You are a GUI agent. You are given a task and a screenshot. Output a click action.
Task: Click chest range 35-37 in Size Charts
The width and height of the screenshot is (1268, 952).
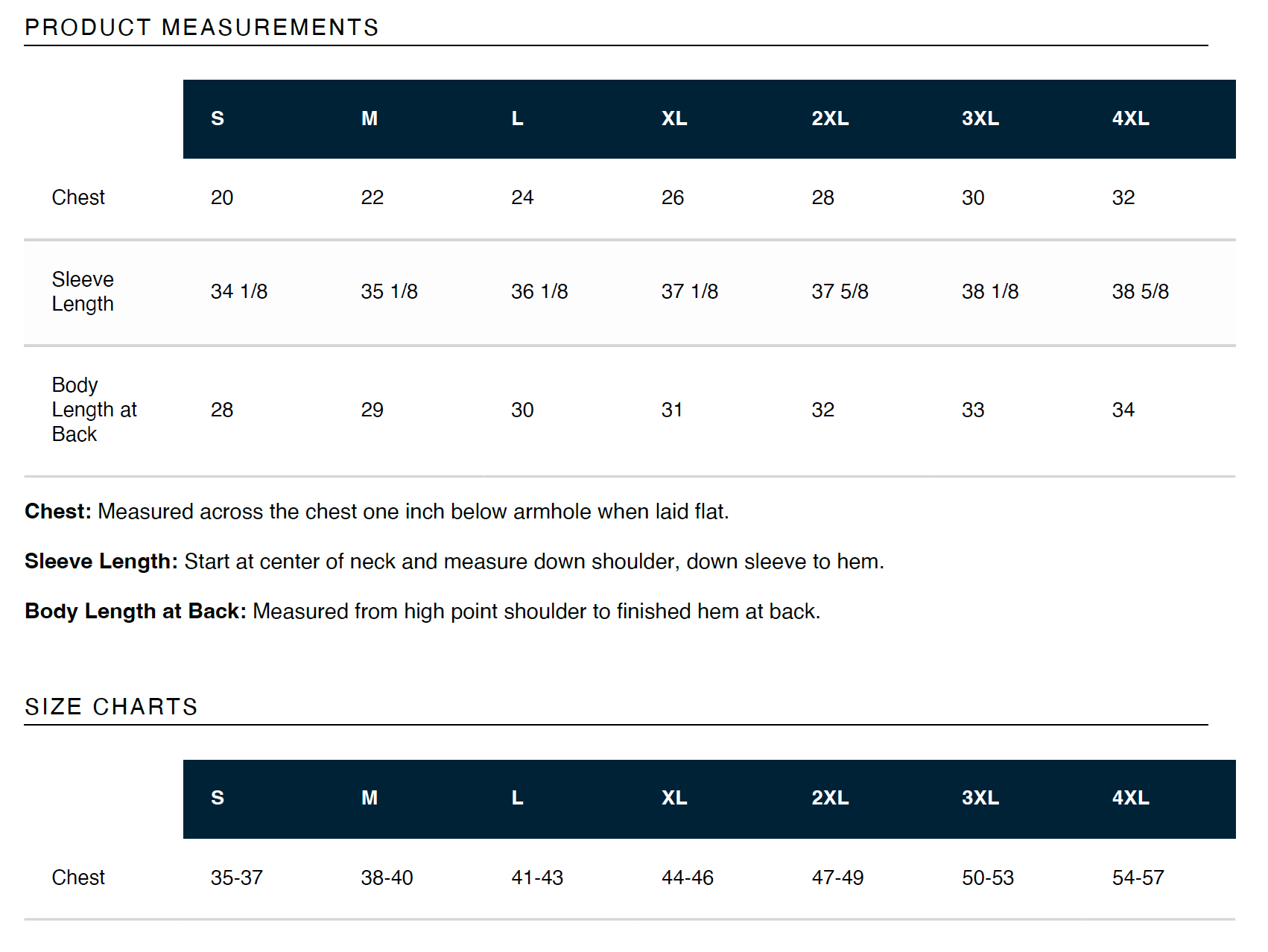(237, 878)
